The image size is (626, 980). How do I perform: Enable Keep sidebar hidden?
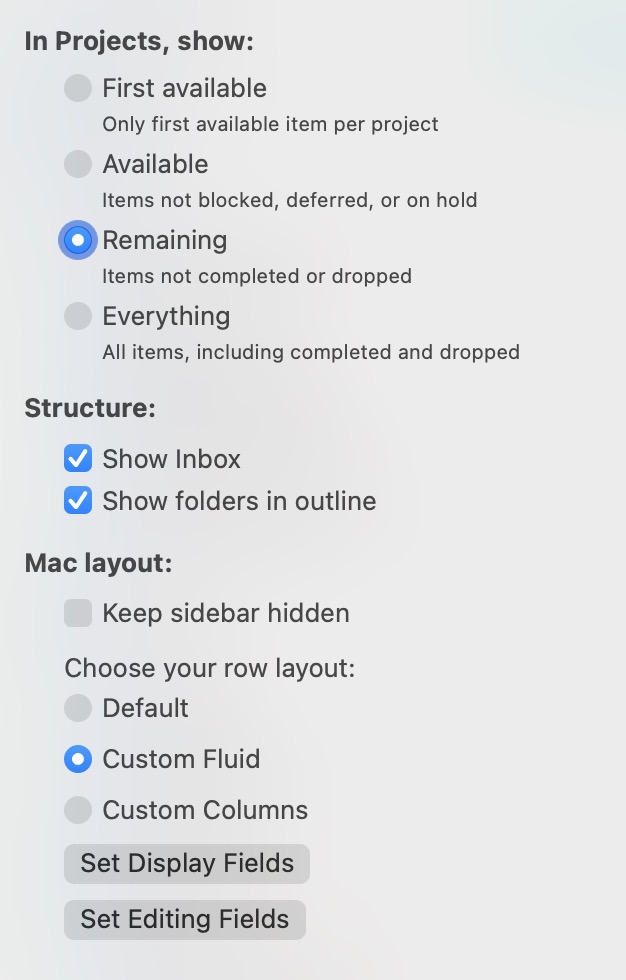[77, 613]
